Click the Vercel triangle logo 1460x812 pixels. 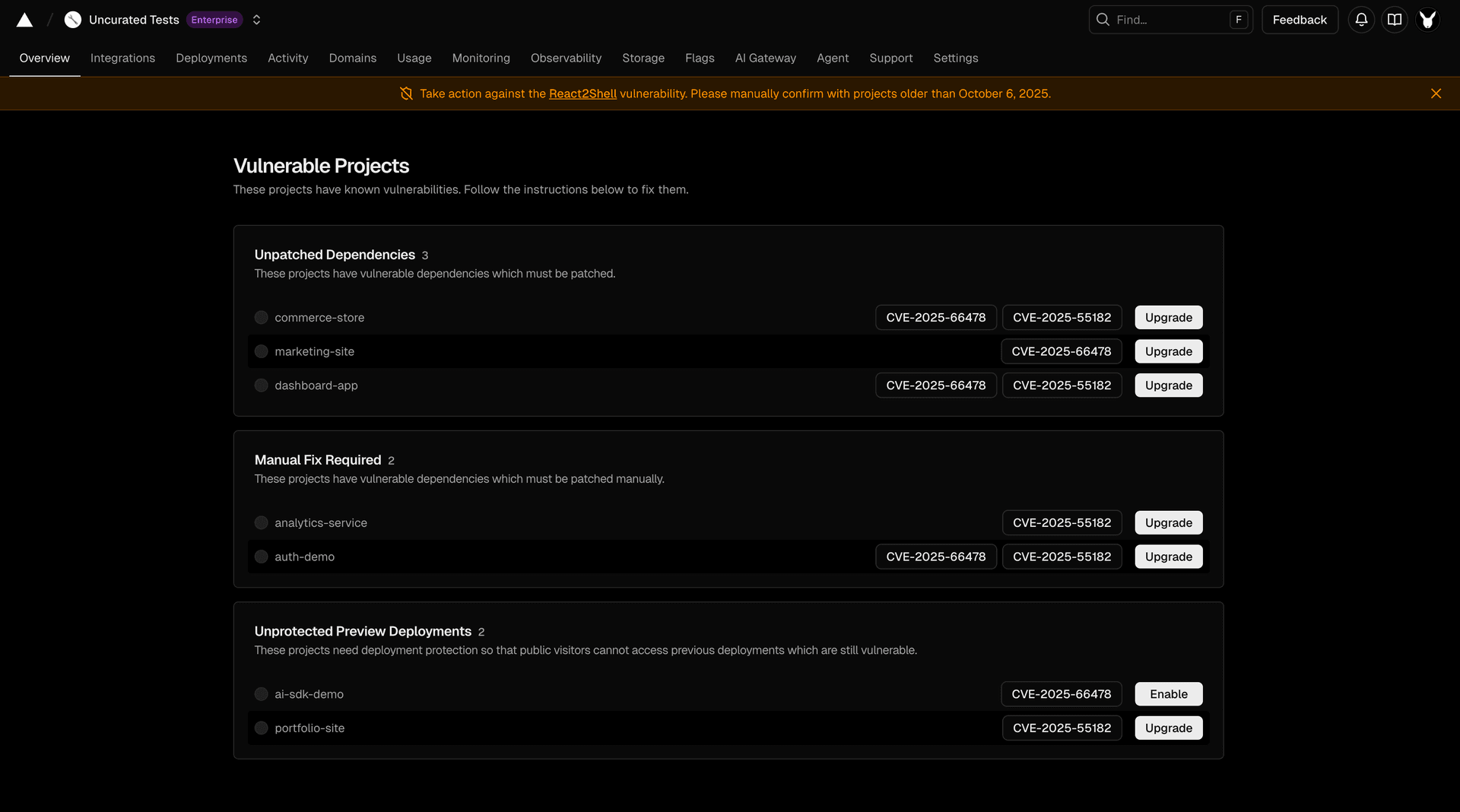pos(24,20)
